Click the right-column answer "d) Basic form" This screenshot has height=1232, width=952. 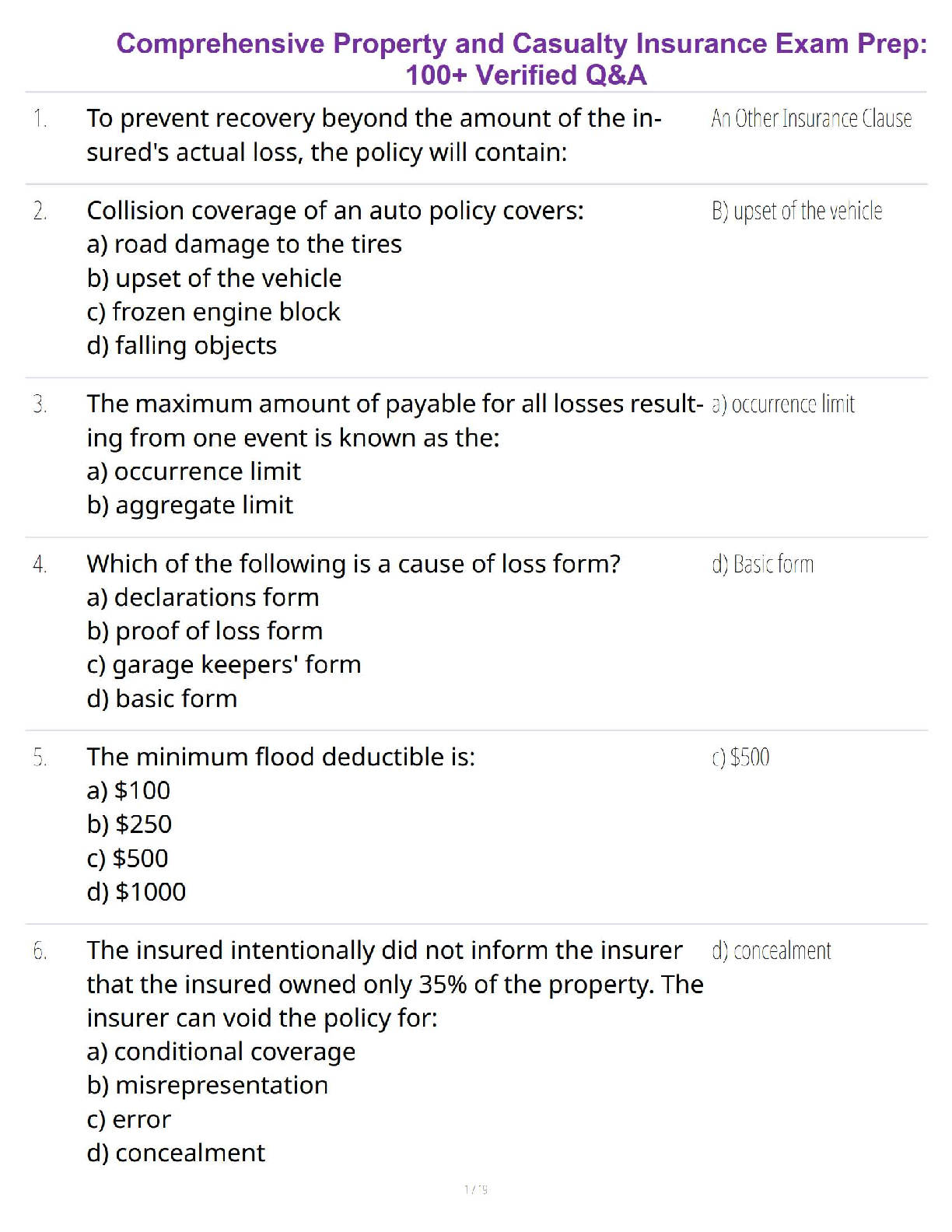[x=762, y=564]
